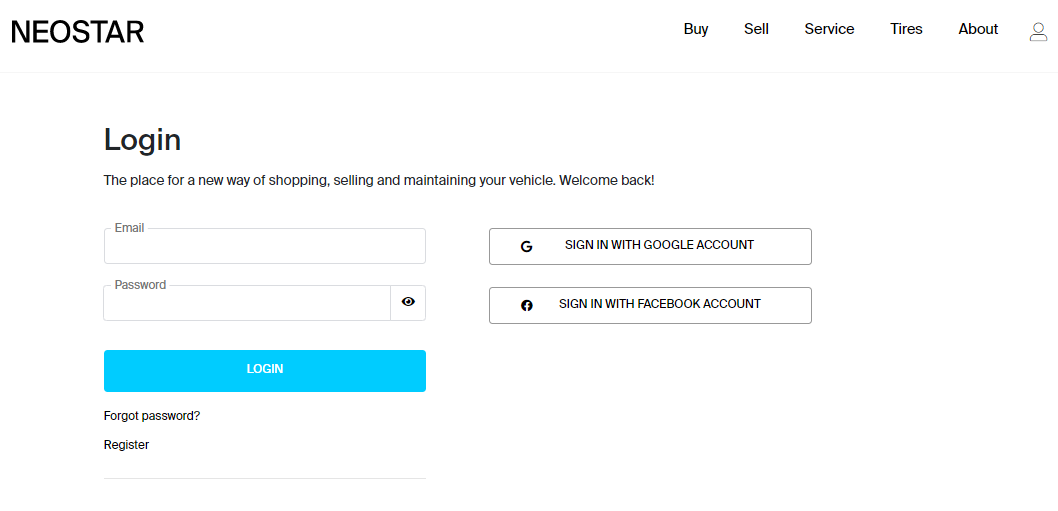Show password with the eye icon
Screen dimensions: 1058x511
(x=408, y=302)
